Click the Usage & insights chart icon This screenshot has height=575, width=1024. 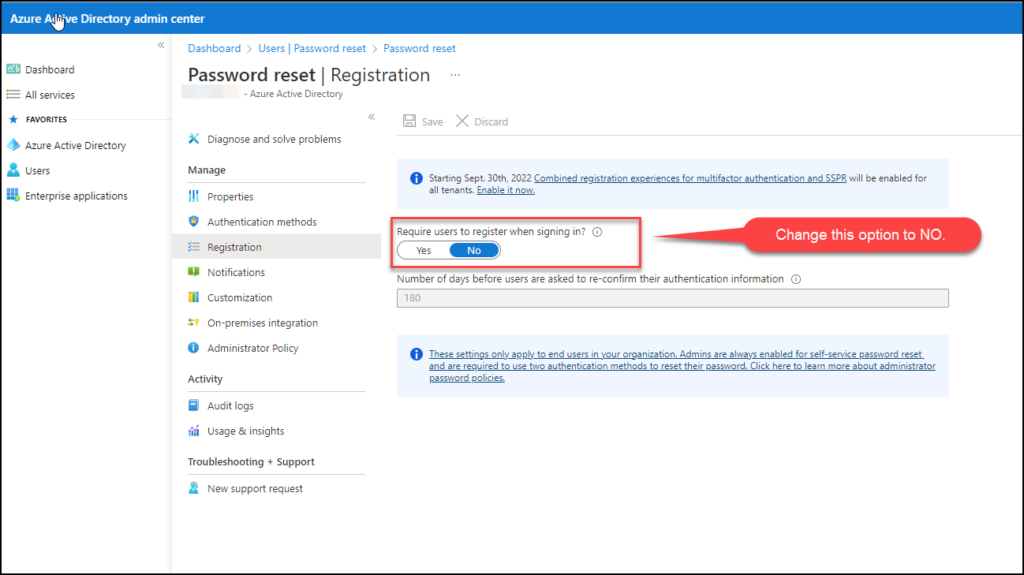tap(193, 431)
